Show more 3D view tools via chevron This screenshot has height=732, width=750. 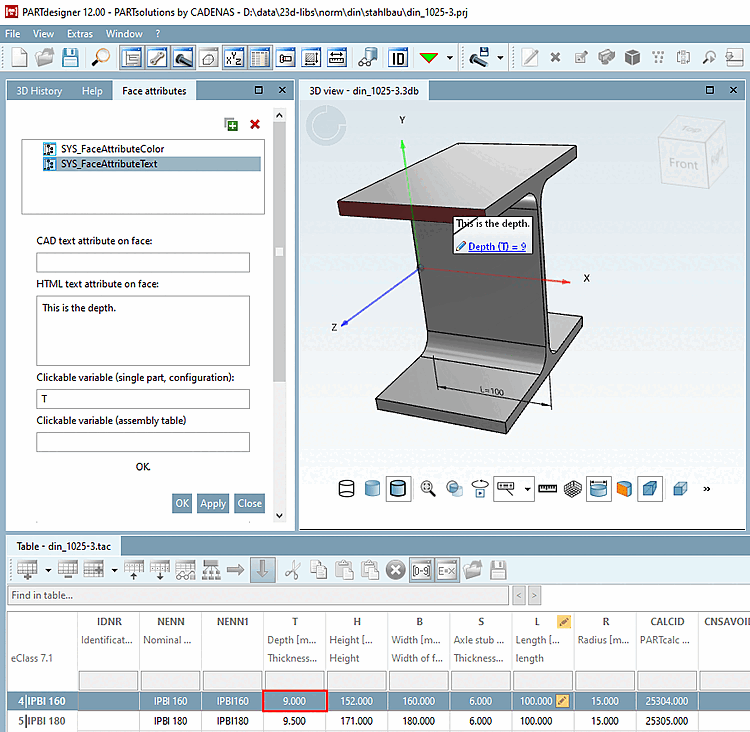(708, 489)
